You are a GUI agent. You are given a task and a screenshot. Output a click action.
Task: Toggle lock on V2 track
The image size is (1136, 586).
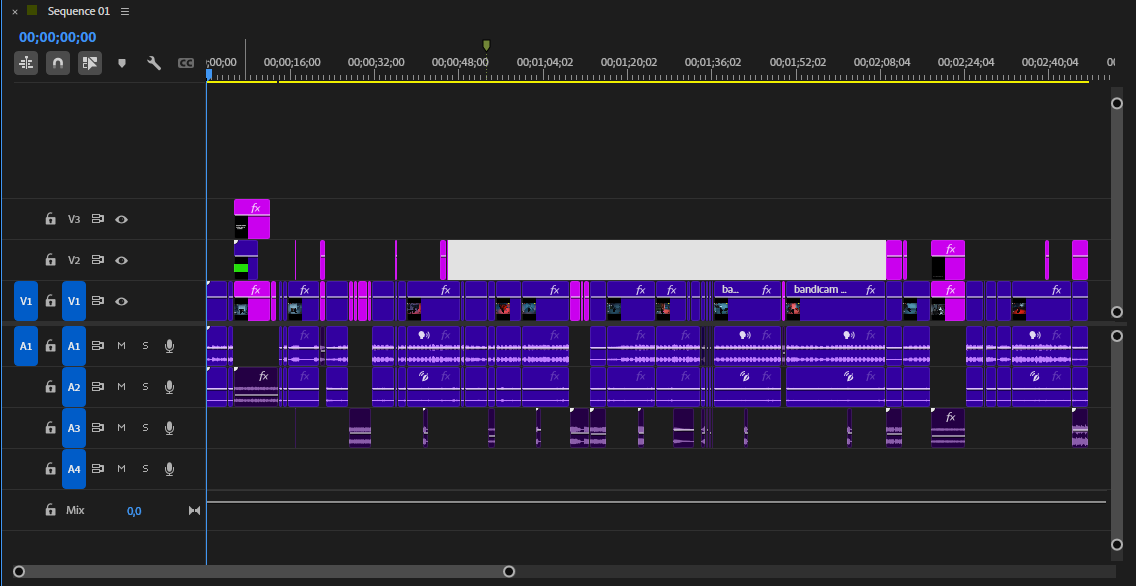[51, 259]
